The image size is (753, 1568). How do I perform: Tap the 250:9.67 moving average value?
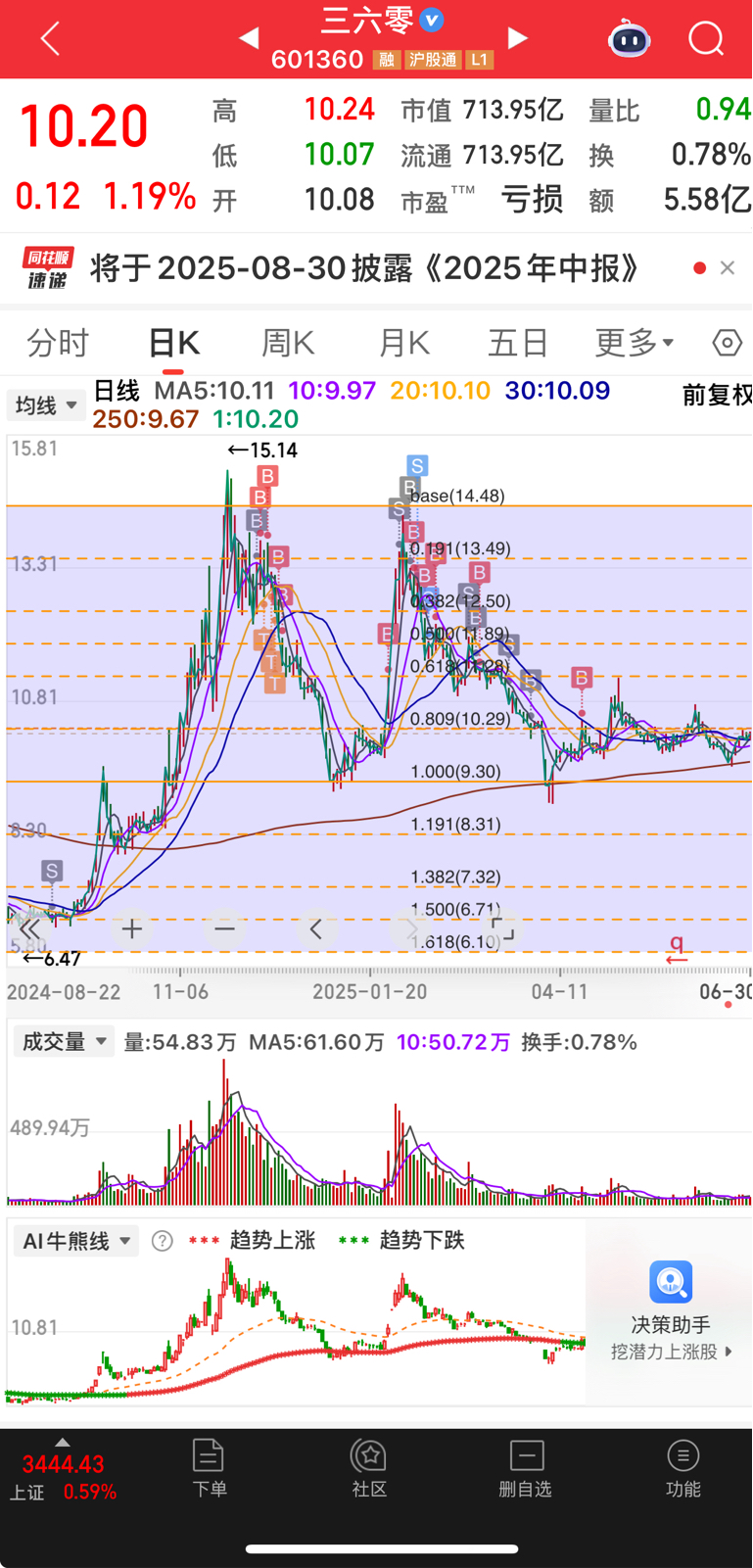click(145, 419)
